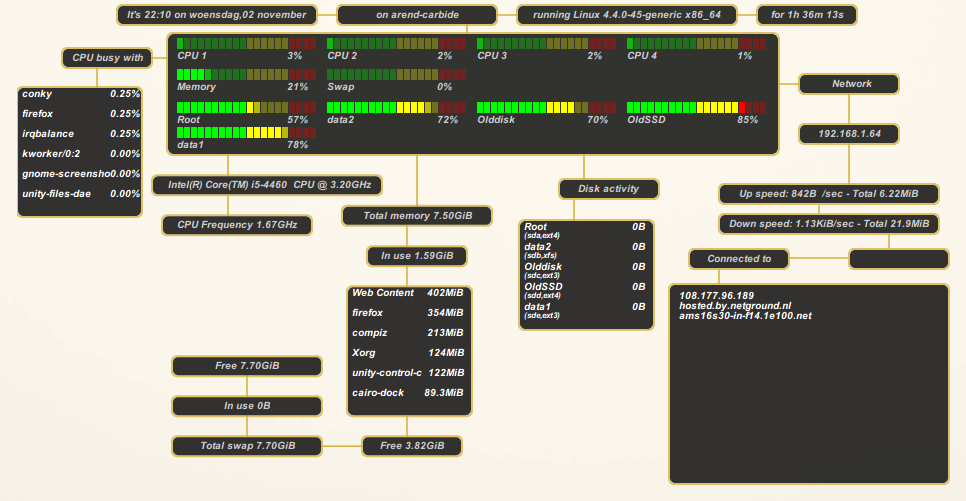The width and height of the screenshot is (966, 501).
Task: Click the OldSSD usage bar
Action: [696, 107]
